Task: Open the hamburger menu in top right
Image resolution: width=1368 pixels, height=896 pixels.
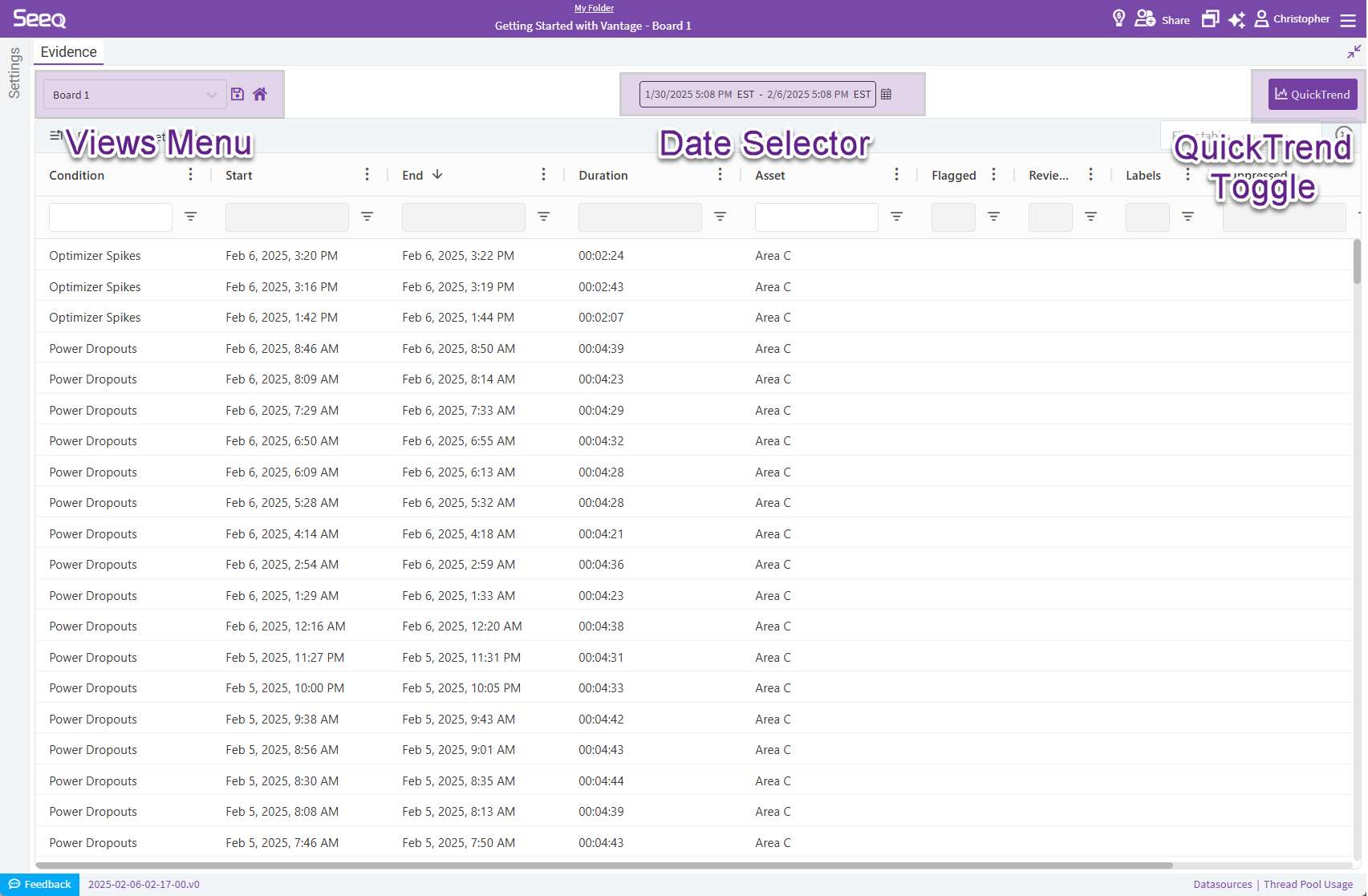Action: click(1348, 19)
